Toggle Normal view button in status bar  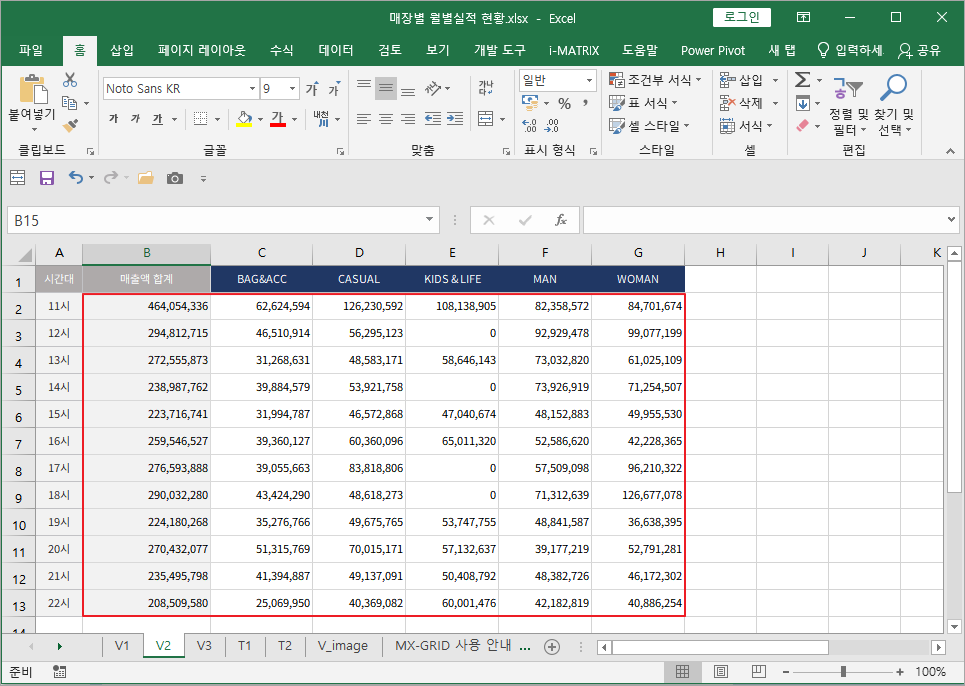tap(682, 672)
